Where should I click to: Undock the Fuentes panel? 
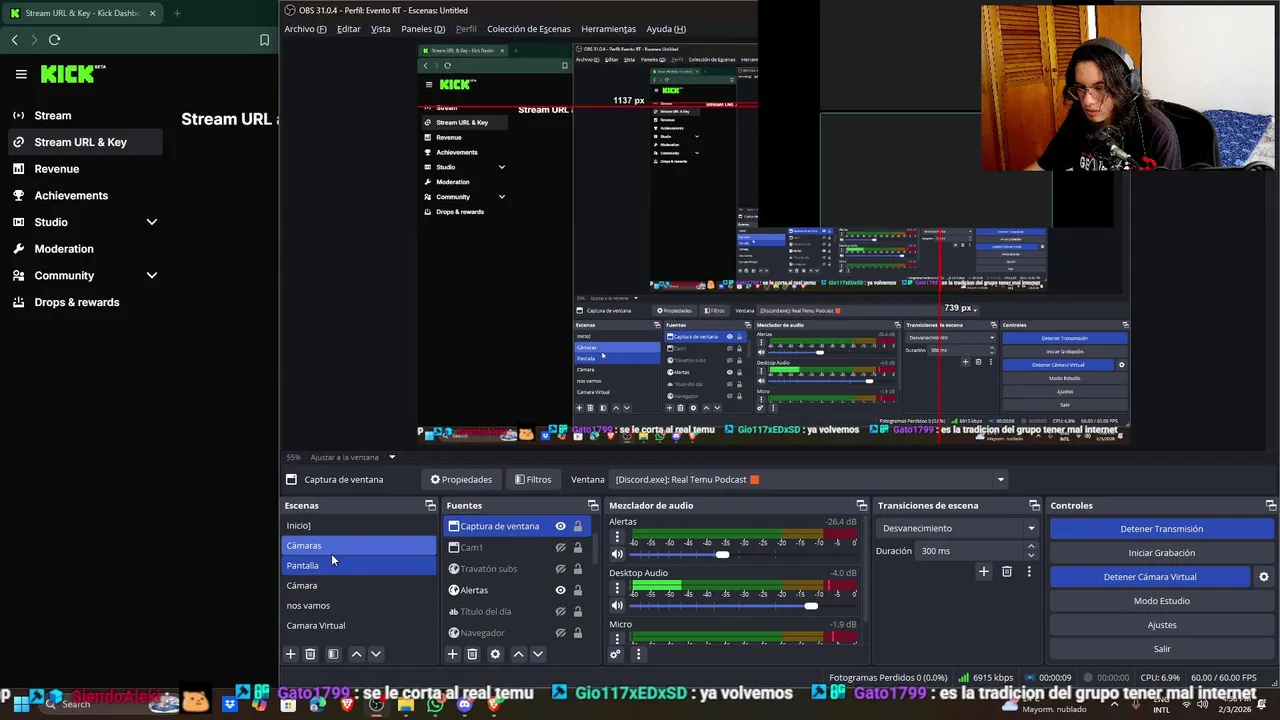coord(593,506)
